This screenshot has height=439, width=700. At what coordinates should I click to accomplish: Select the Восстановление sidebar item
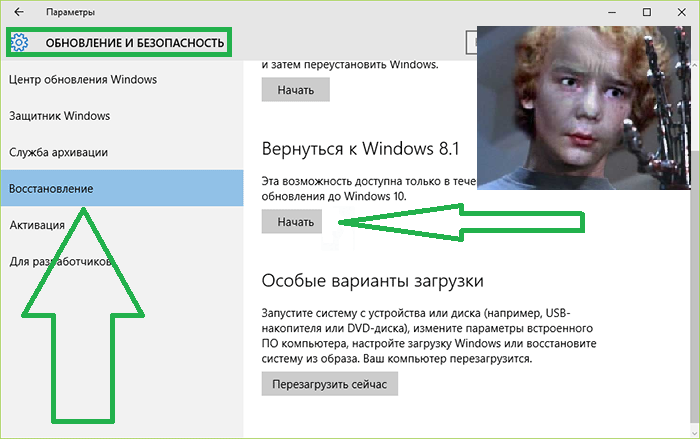(51, 188)
